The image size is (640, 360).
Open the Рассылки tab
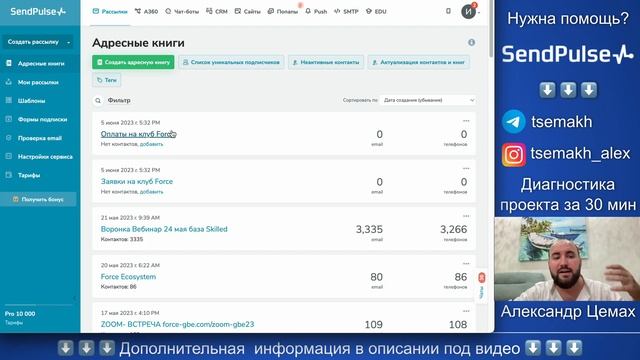(110, 11)
